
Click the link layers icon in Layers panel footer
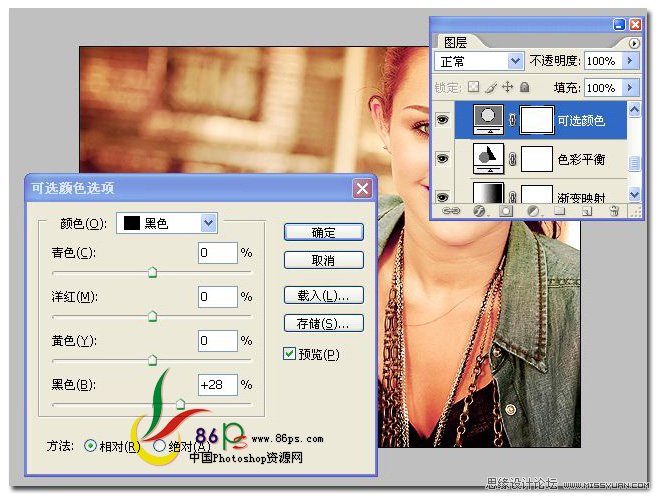coord(451,210)
